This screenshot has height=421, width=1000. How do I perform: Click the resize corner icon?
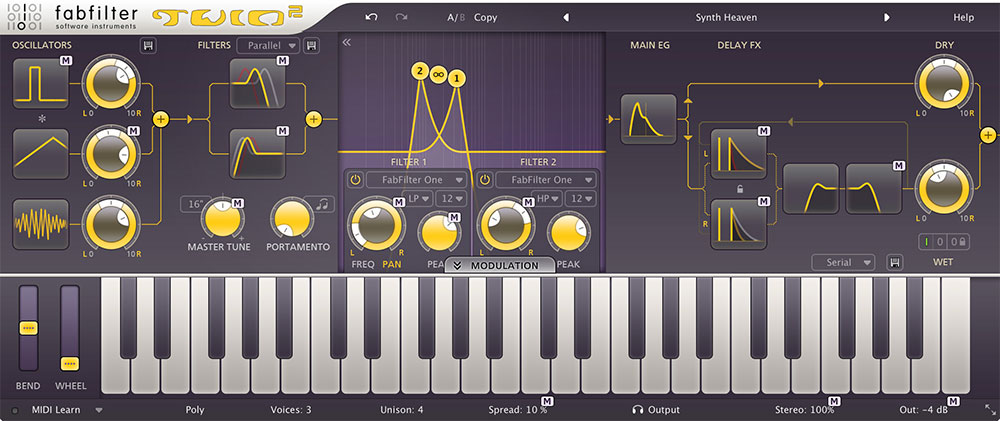pyautogui.click(x=990, y=409)
